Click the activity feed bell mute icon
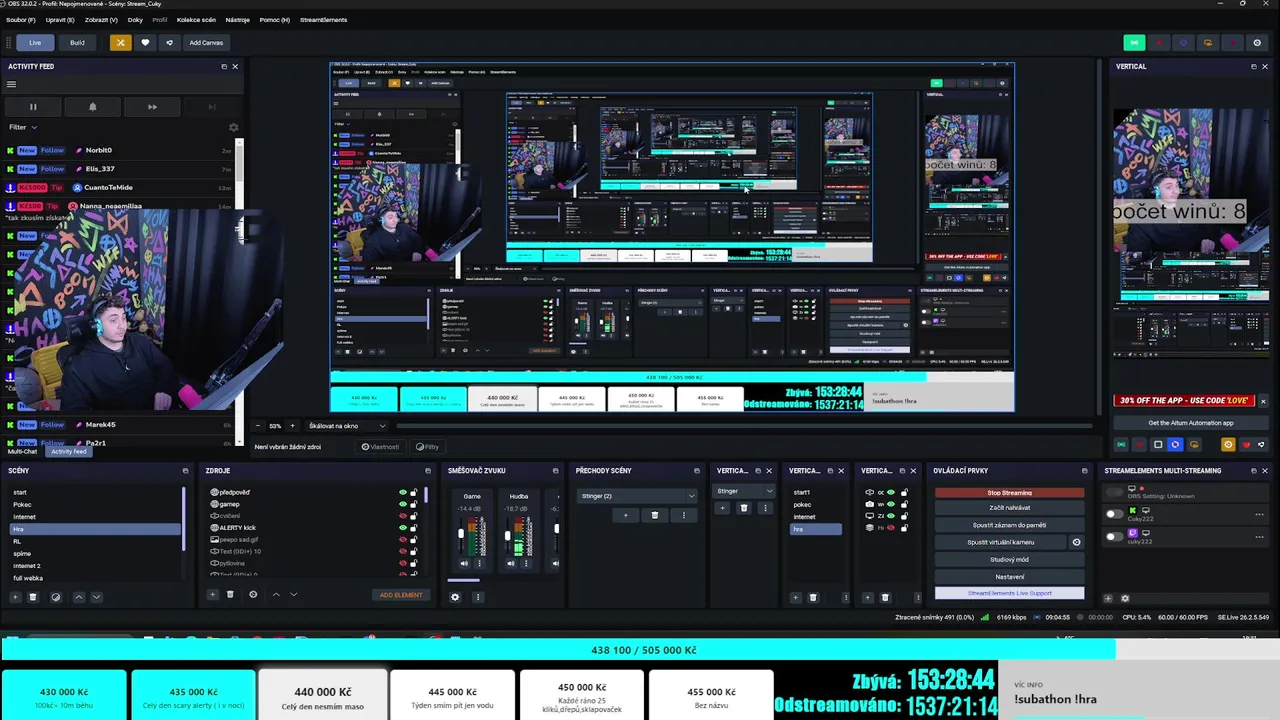Viewport: 1280px width, 720px height. point(93,107)
